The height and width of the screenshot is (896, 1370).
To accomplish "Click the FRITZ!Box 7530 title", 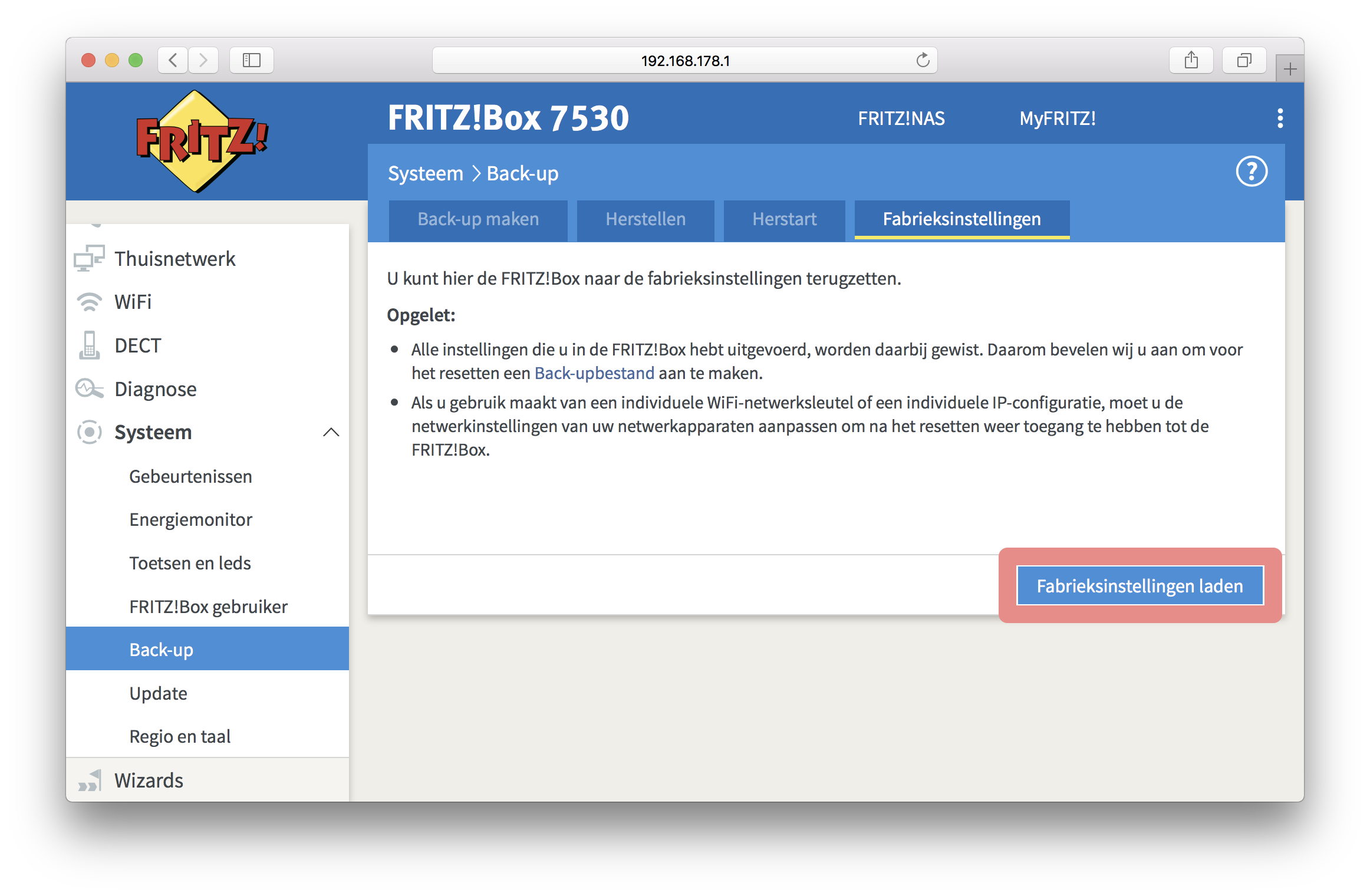I will pos(508,118).
